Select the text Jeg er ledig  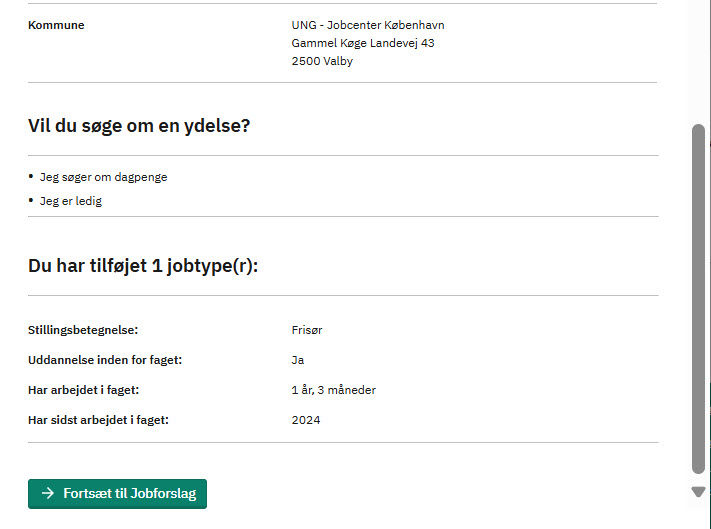[71, 201]
